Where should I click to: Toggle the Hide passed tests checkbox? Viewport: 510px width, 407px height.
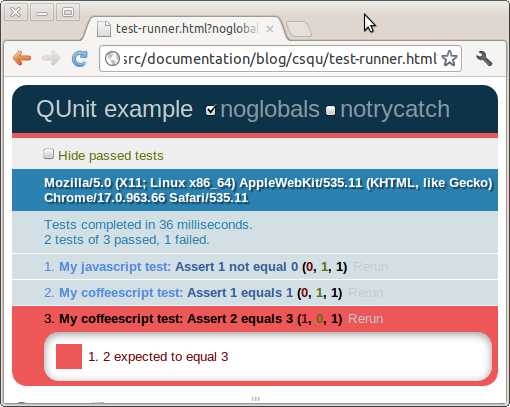pyautogui.click(x=49, y=154)
